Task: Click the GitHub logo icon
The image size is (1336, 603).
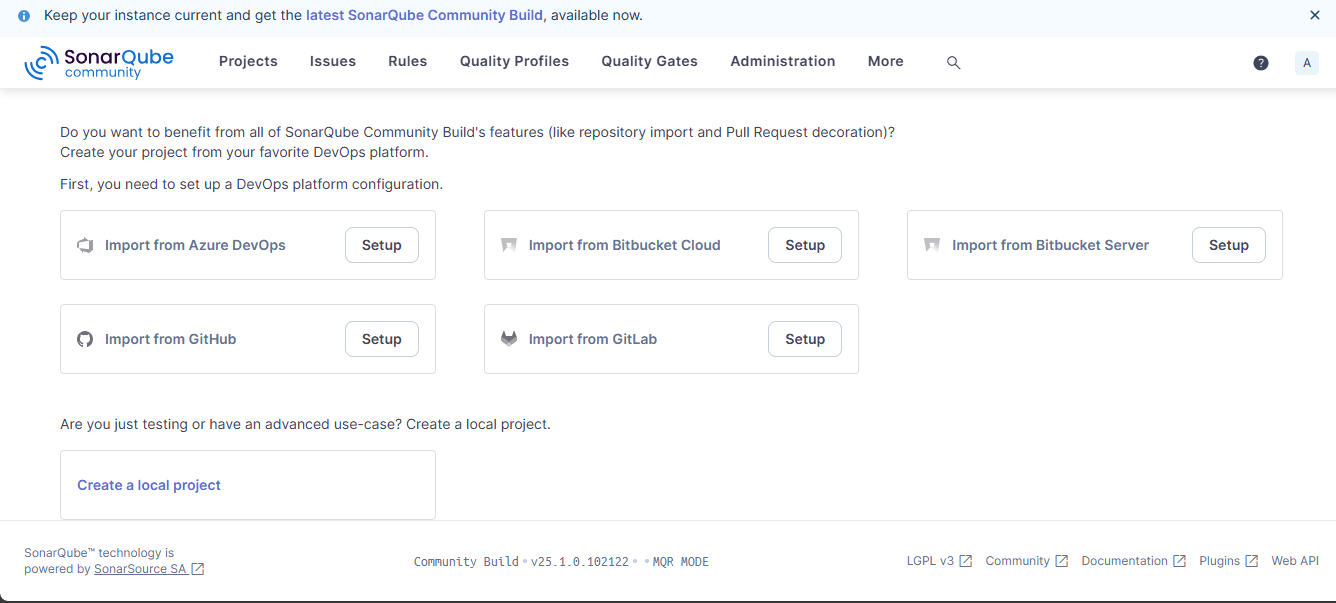Action: (85, 339)
